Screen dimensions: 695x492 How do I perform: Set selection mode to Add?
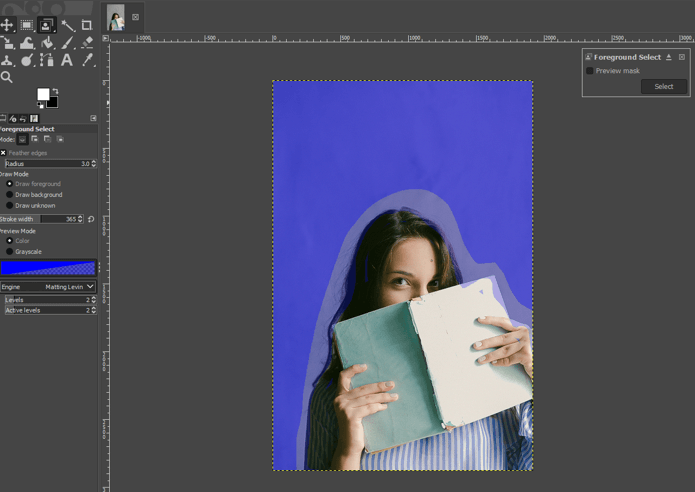tap(35, 139)
